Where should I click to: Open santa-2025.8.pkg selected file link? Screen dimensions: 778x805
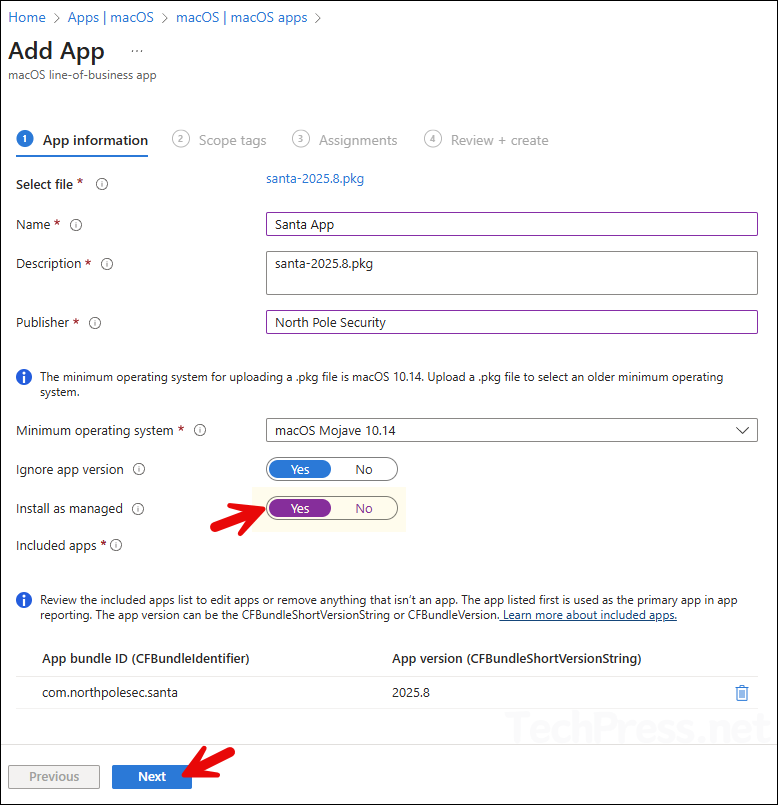(315, 179)
